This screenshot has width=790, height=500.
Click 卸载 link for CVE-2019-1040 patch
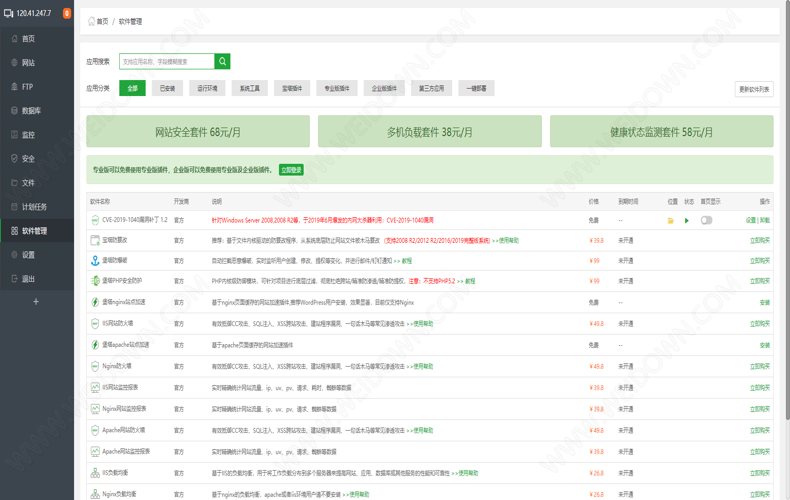(765, 220)
